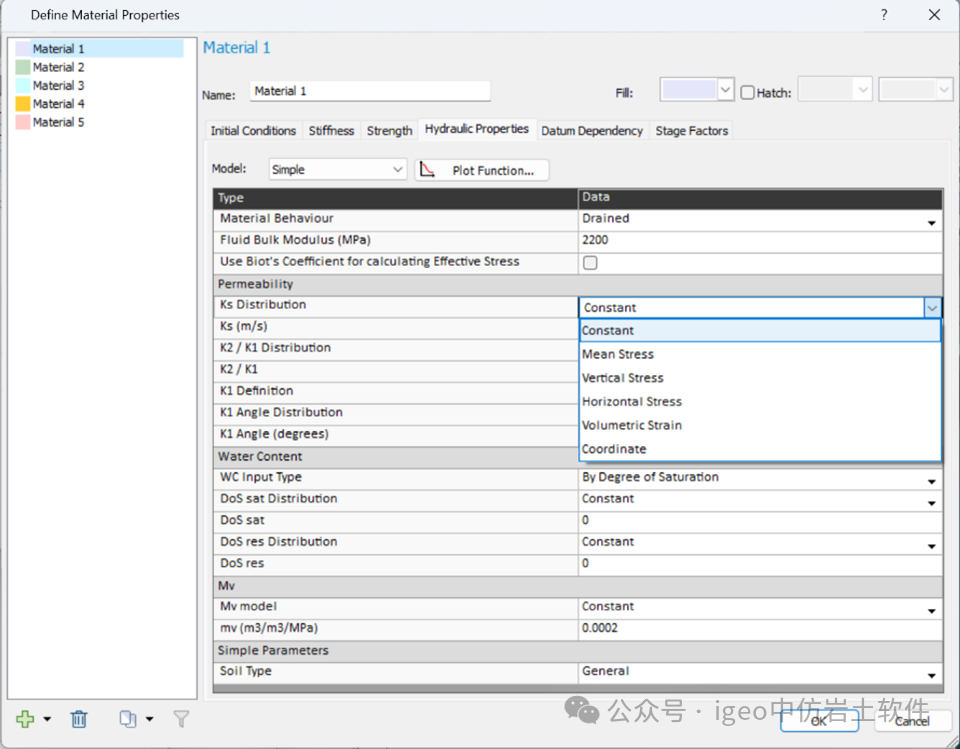
Task: Open the Fill color swatch picker
Action: (x=697, y=90)
